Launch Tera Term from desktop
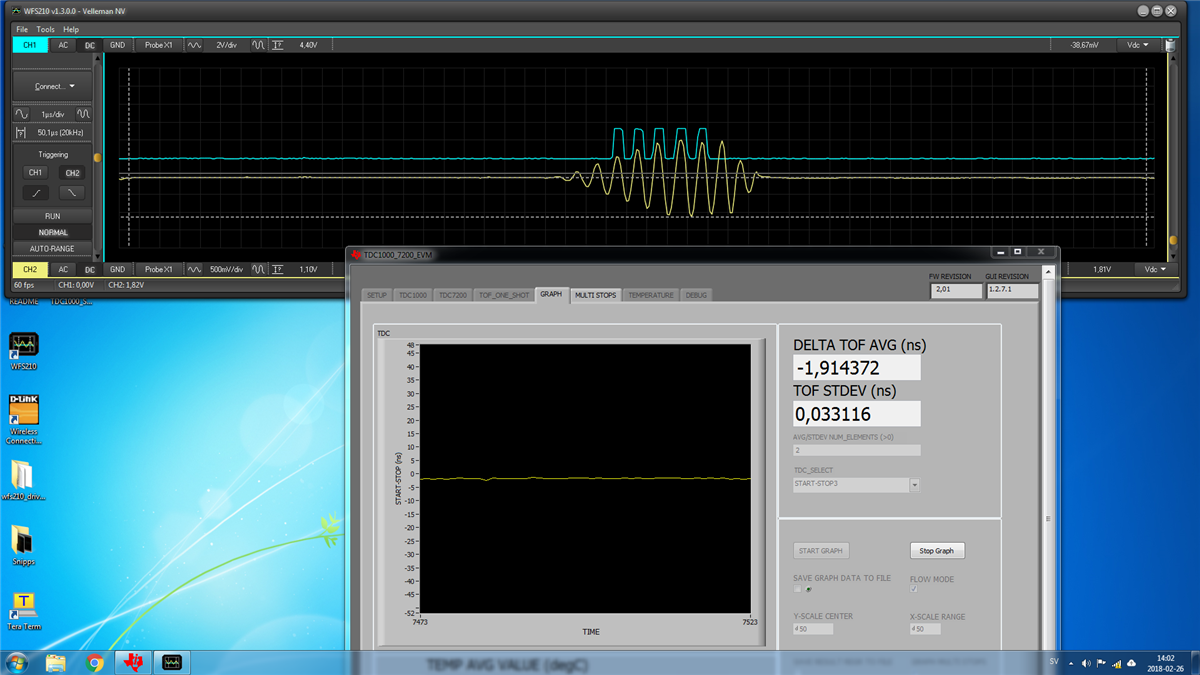 [24, 610]
